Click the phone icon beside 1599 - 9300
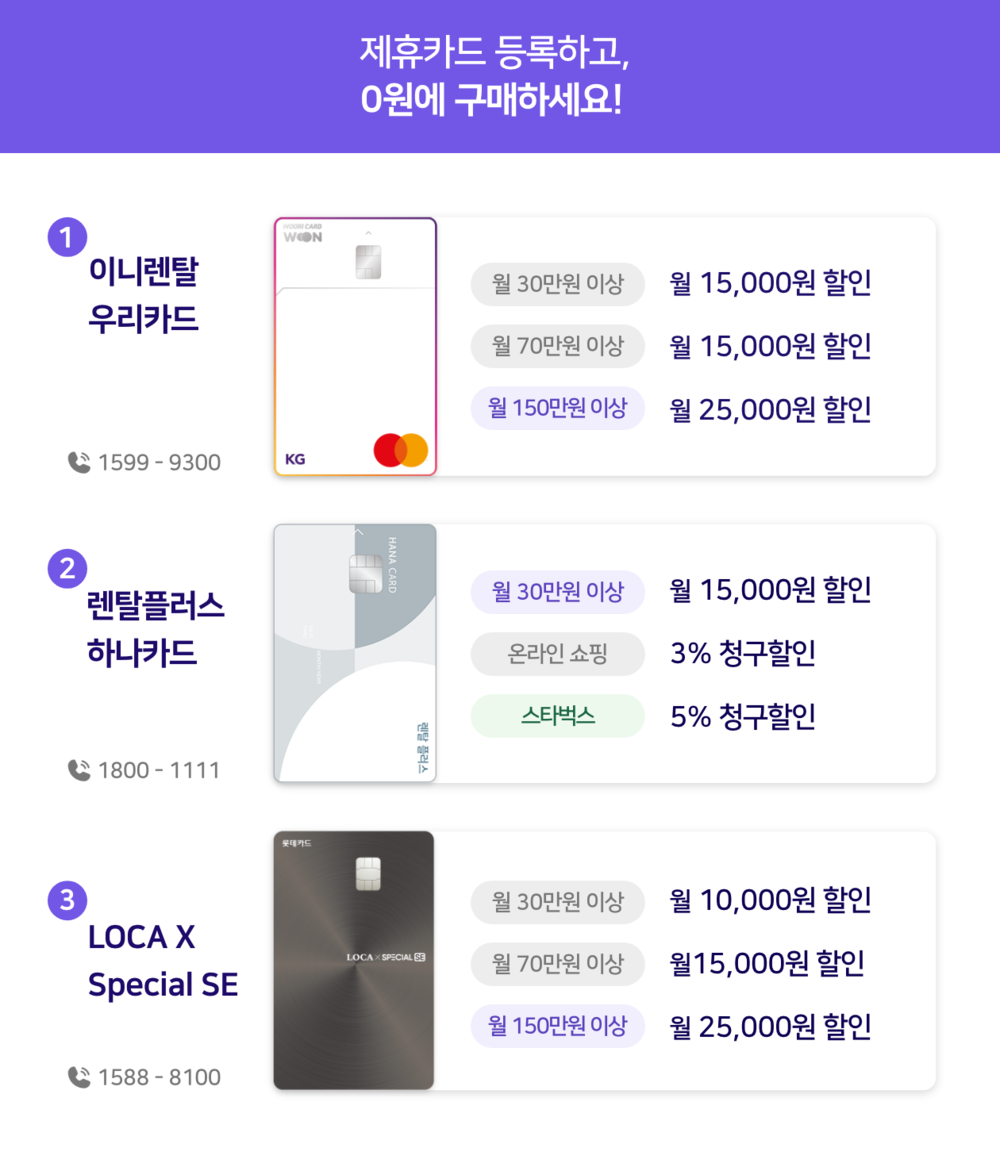 pos(79,462)
